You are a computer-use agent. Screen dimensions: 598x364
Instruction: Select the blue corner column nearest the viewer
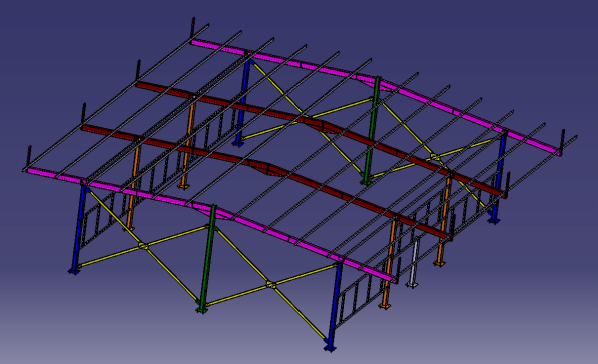[x=334, y=305]
